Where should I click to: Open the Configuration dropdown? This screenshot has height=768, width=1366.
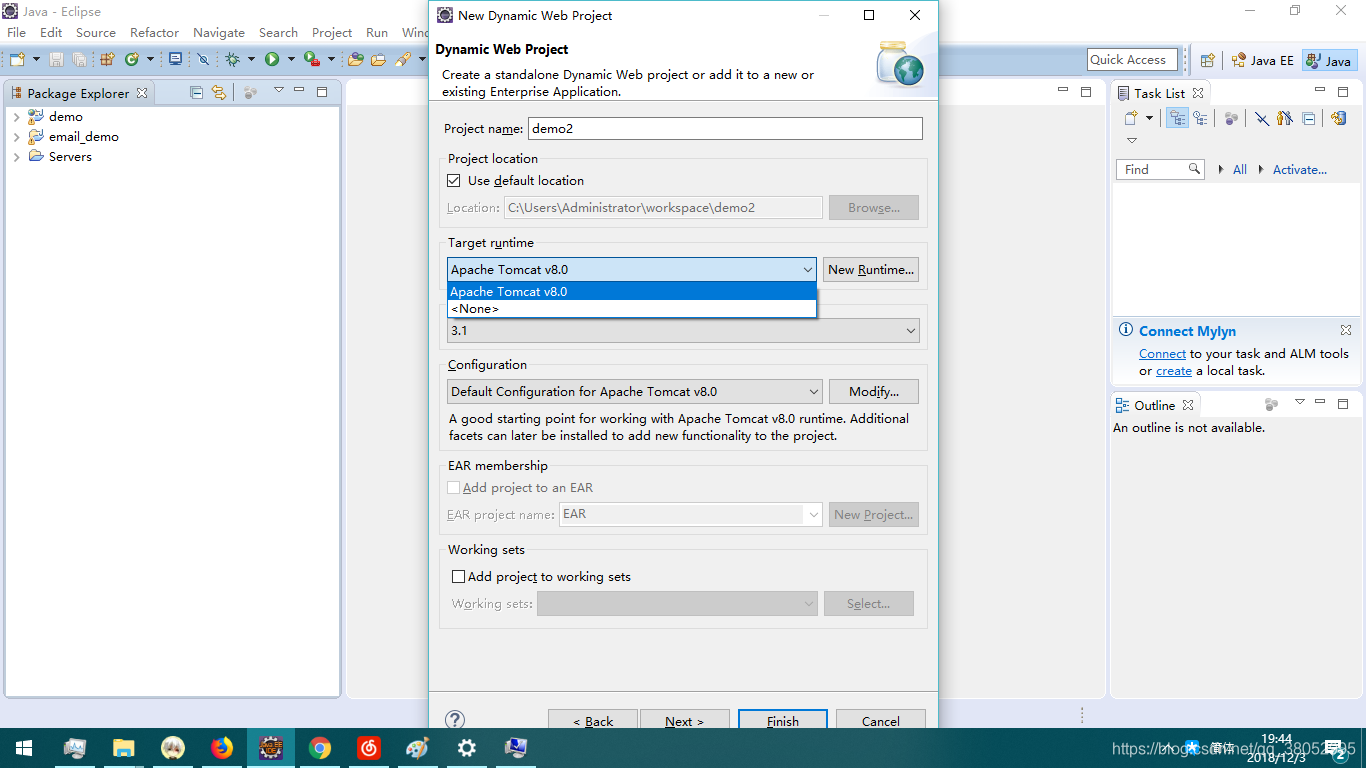point(812,391)
